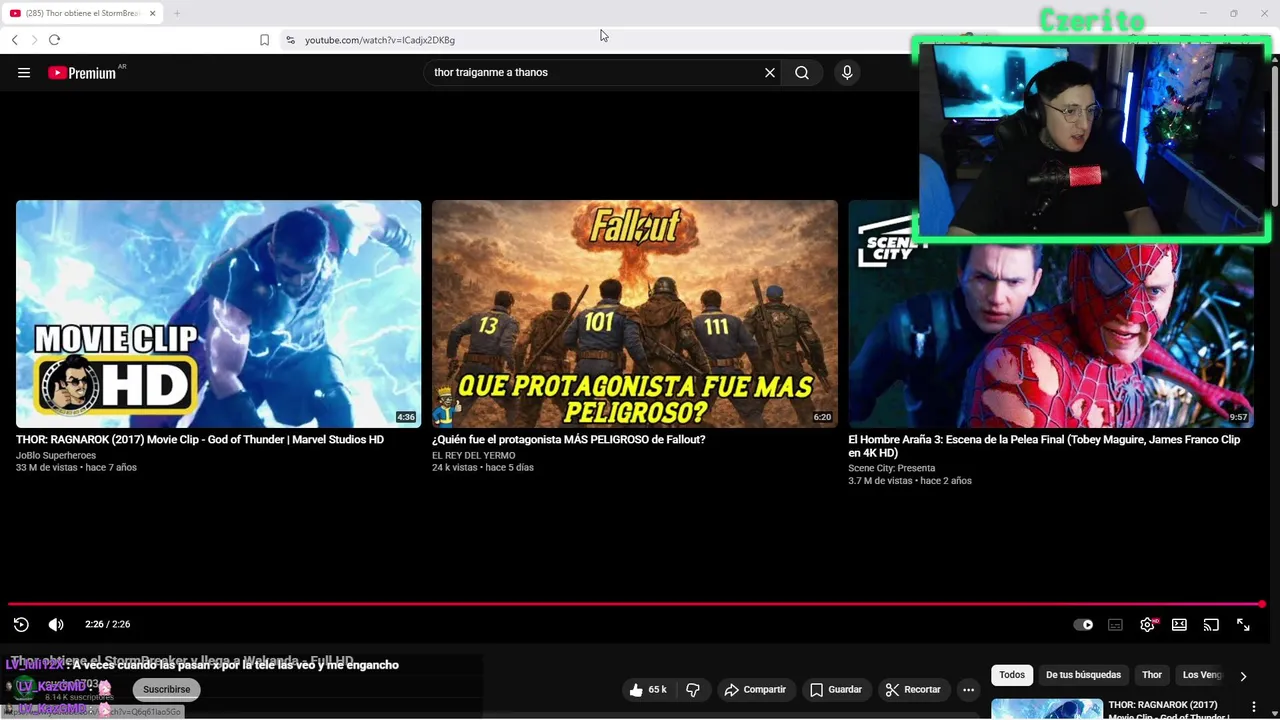Open the YouTube hamburger guide menu
This screenshot has width=1280, height=720.
click(24, 72)
